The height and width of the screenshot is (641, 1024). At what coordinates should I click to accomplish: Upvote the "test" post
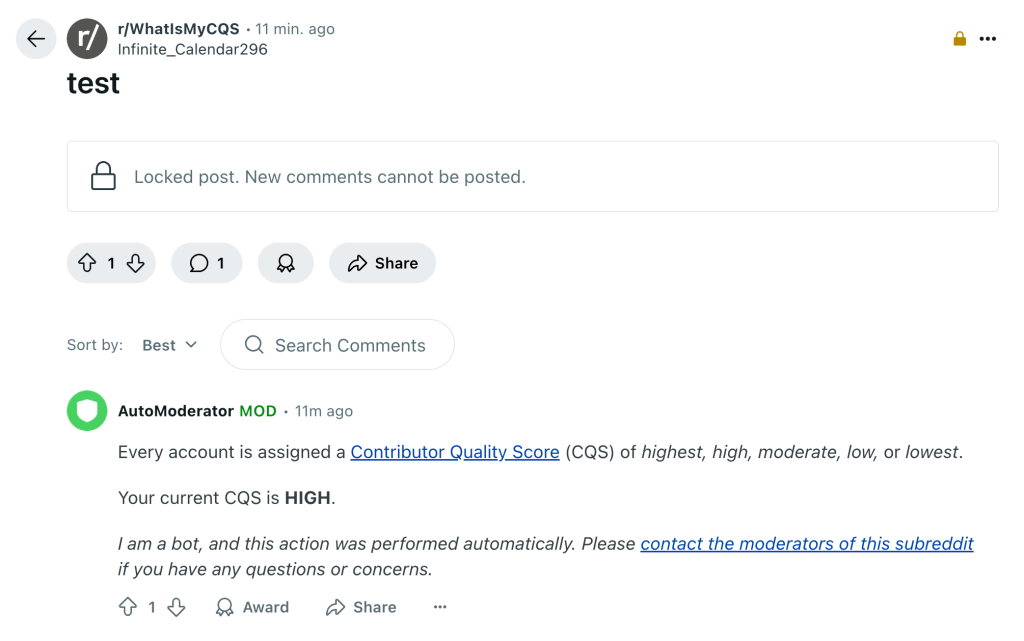tap(87, 263)
